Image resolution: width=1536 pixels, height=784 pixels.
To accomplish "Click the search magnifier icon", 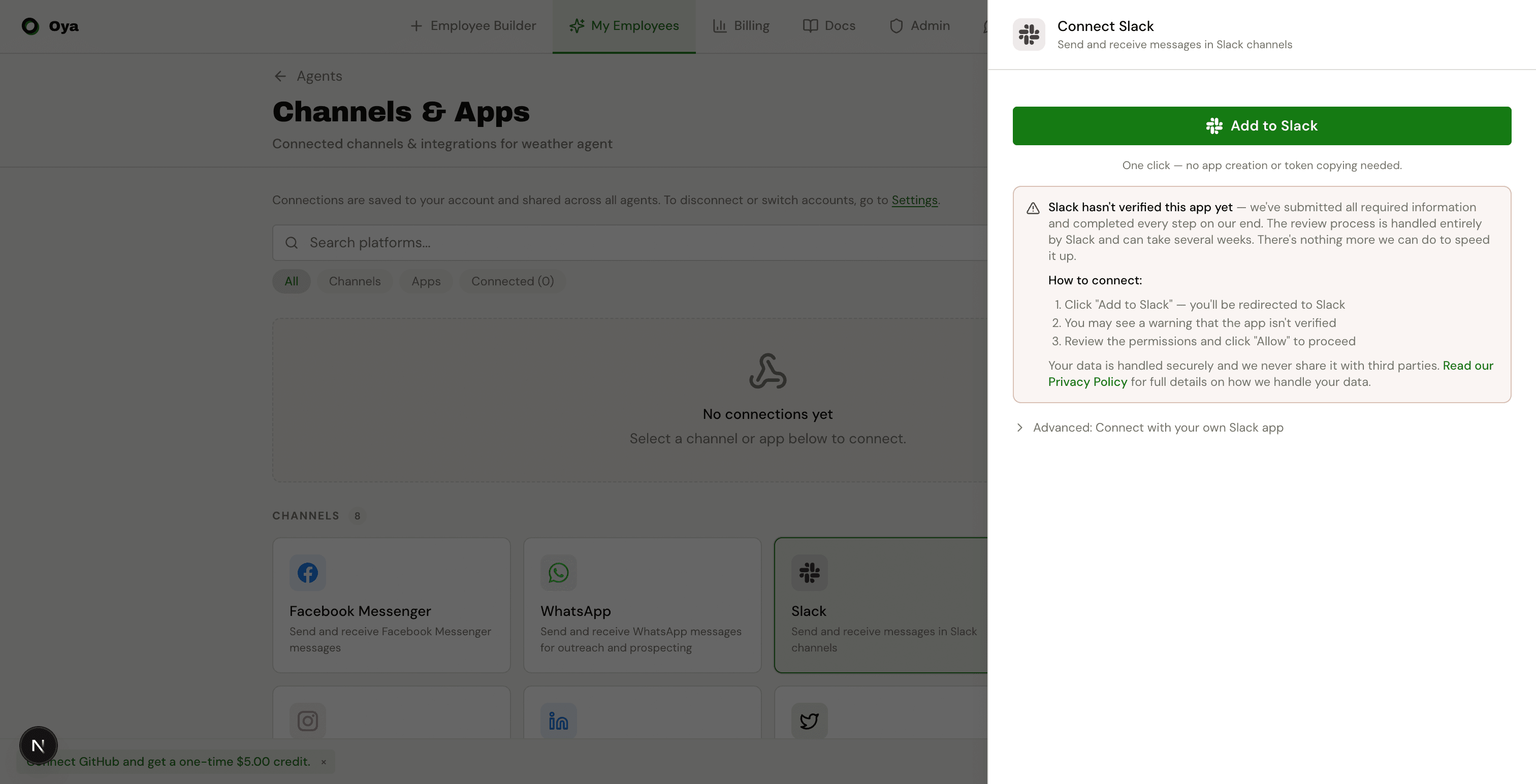I will (x=292, y=243).
